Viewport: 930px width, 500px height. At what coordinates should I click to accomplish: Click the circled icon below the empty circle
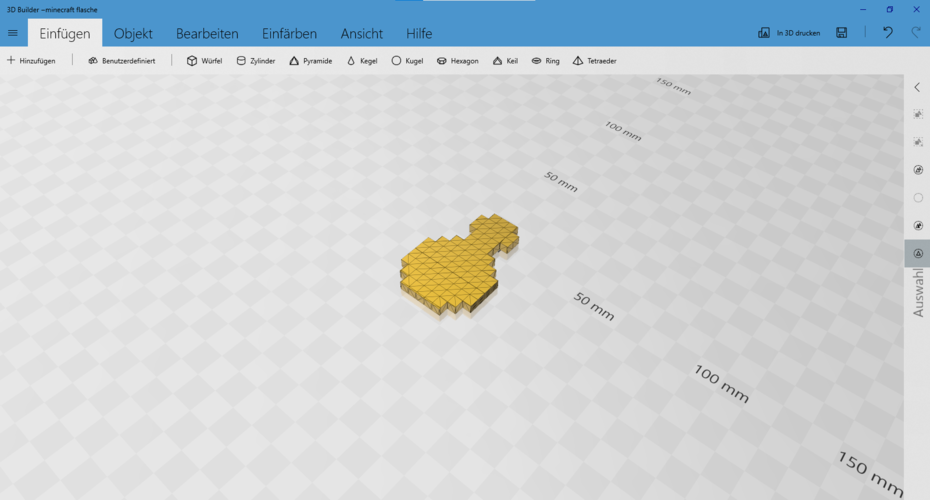(x=918, y=225)
